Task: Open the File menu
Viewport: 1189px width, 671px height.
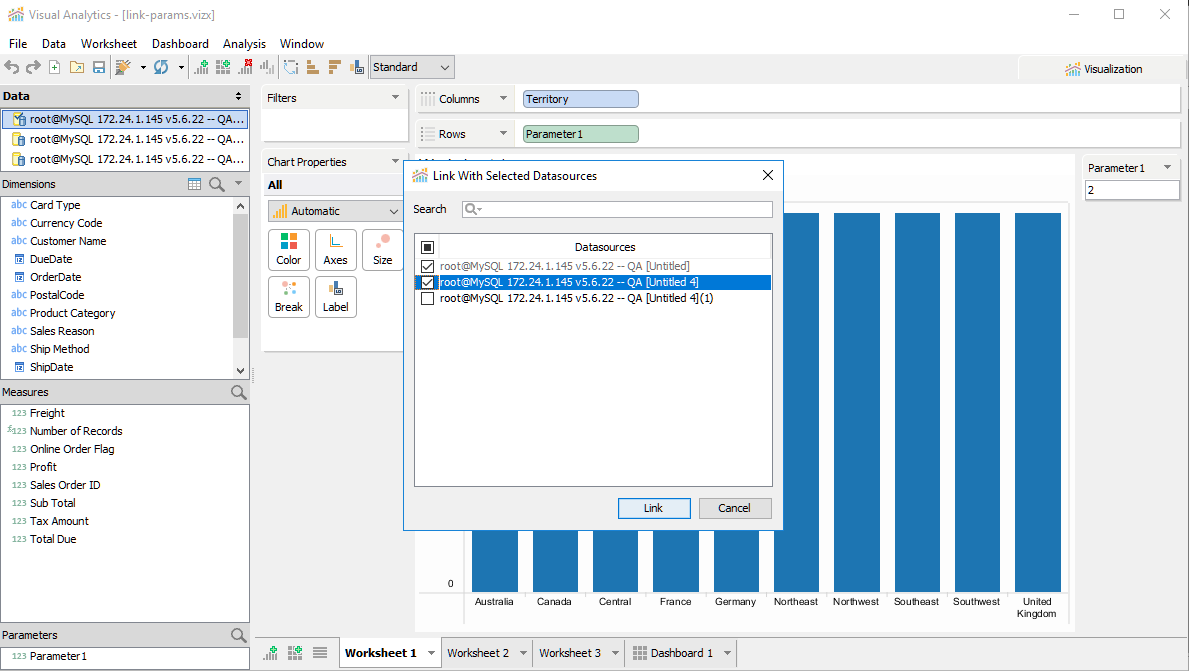Action: (18, 44)
